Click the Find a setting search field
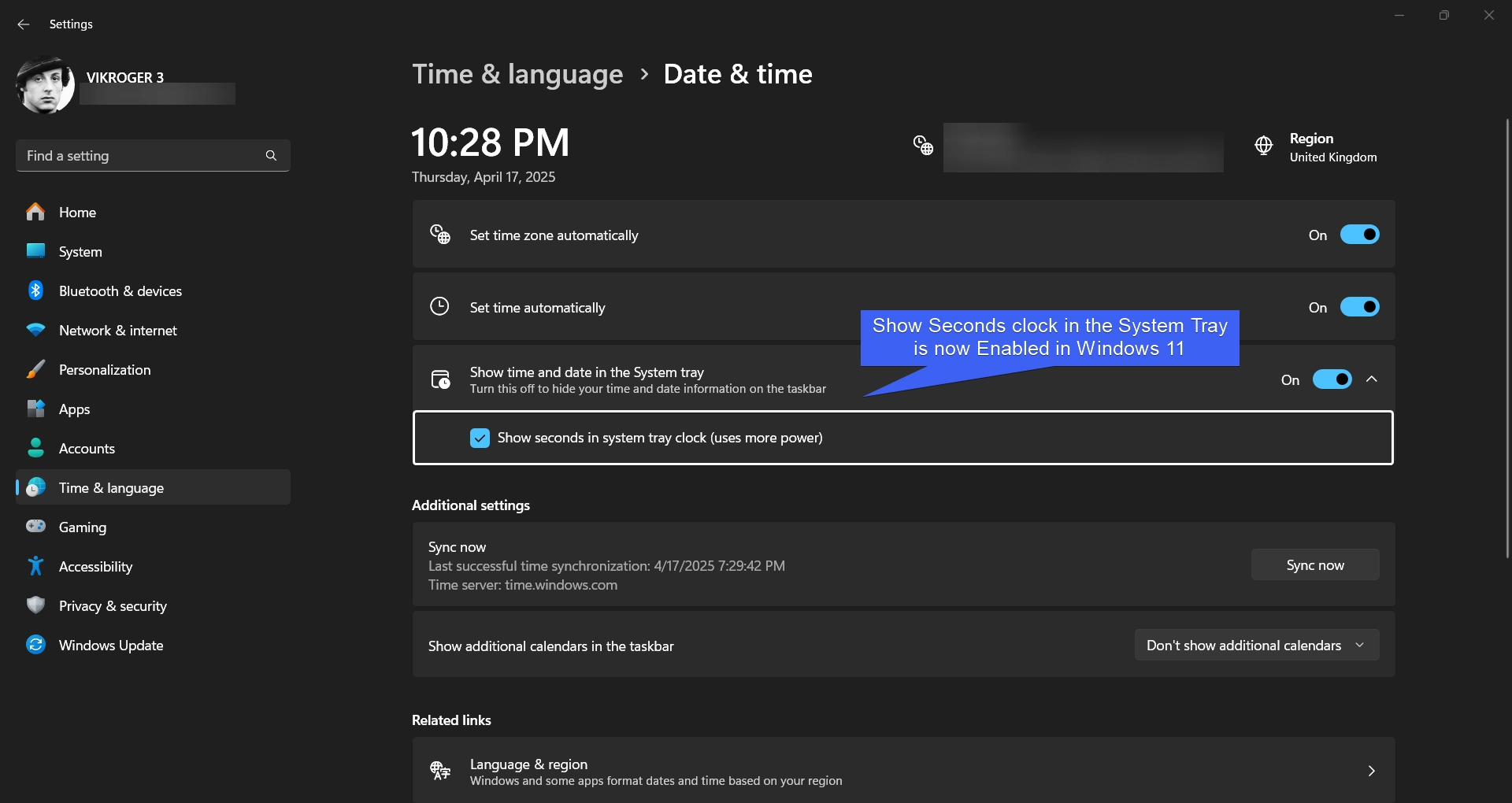Viewport: 1512px width, 803px height. (x=142, y=156)
